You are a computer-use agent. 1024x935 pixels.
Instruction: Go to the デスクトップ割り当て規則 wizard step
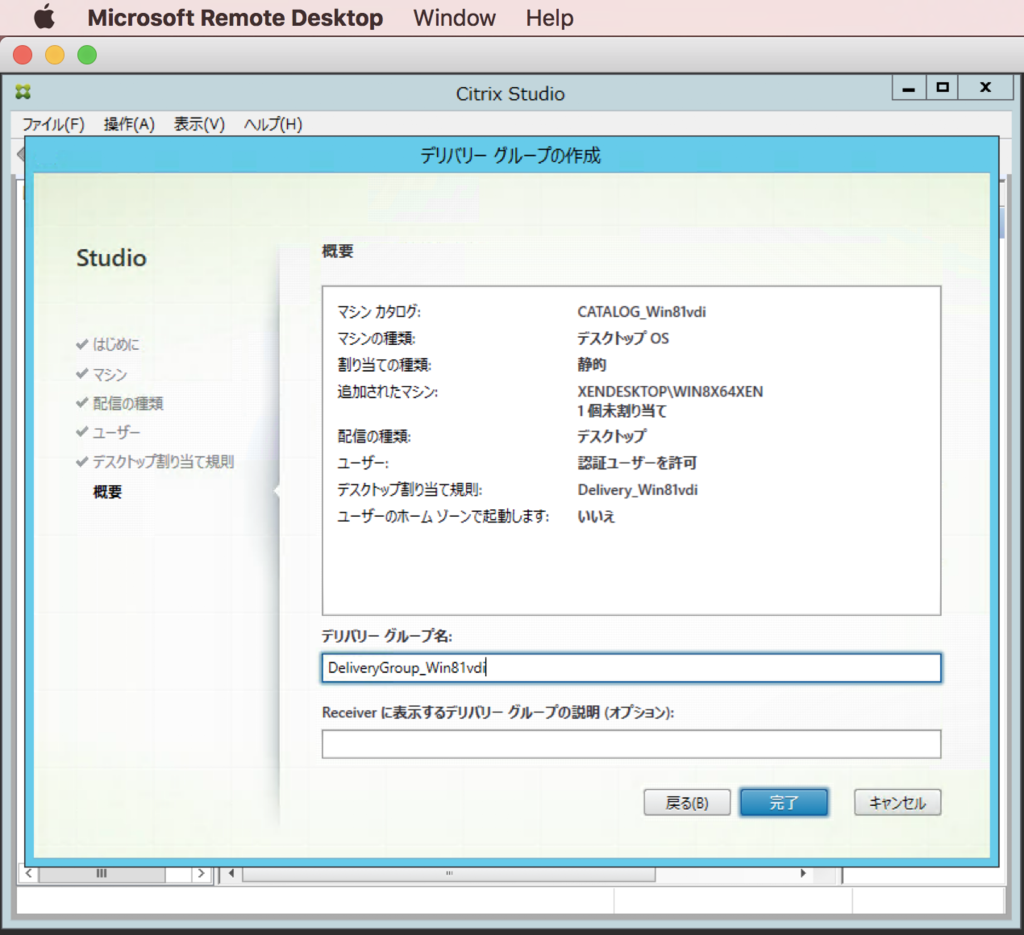coord(163,462)
